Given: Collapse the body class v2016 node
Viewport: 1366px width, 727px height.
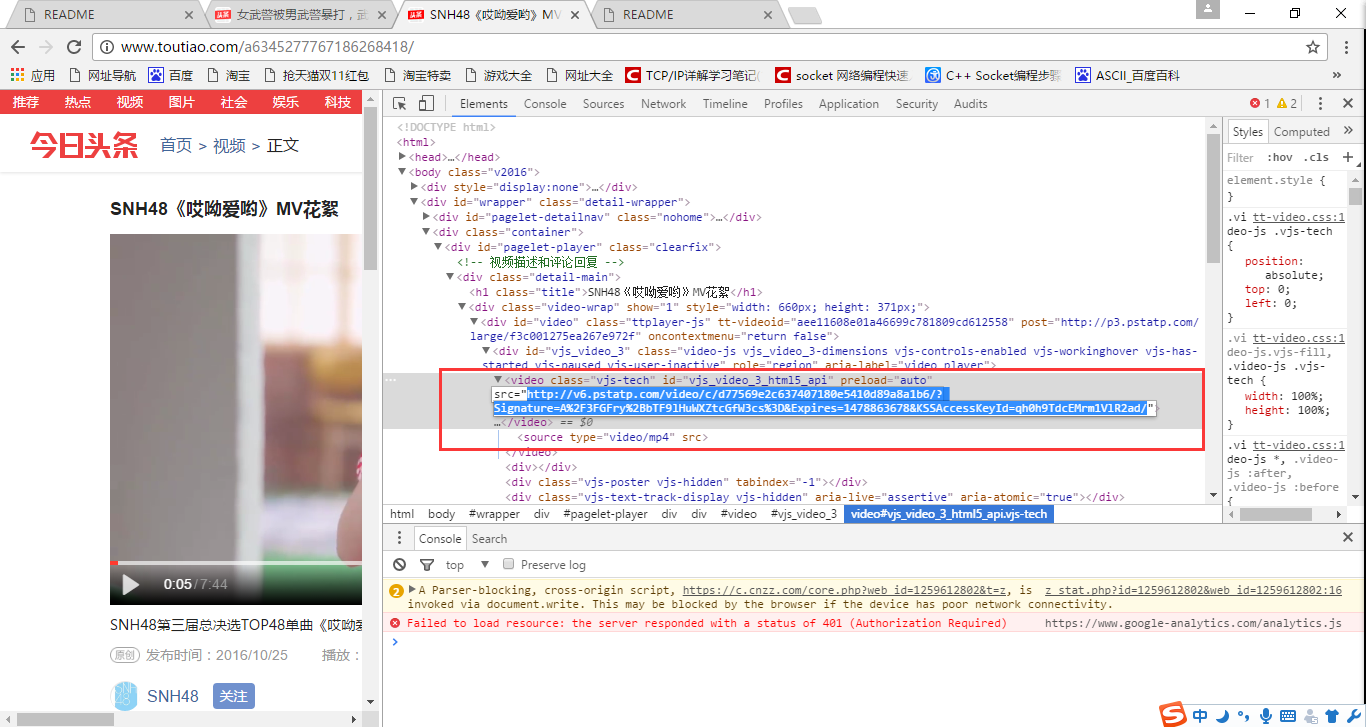Looking at the screenshot, I should pyautogui.click(x=402, y=172).
